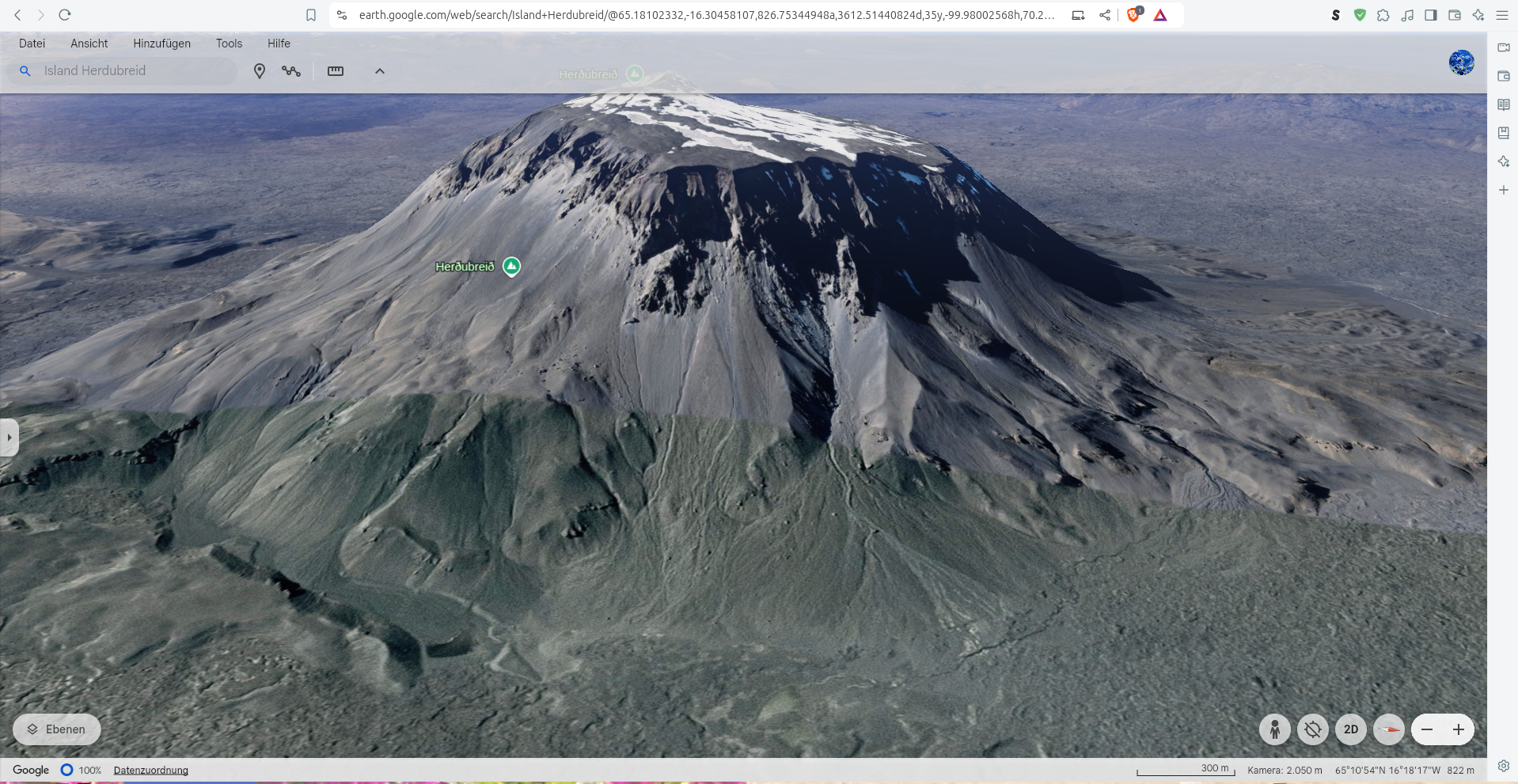
Task: Toggle the browser sidebar panel
Action: [x=1431, y=15]
